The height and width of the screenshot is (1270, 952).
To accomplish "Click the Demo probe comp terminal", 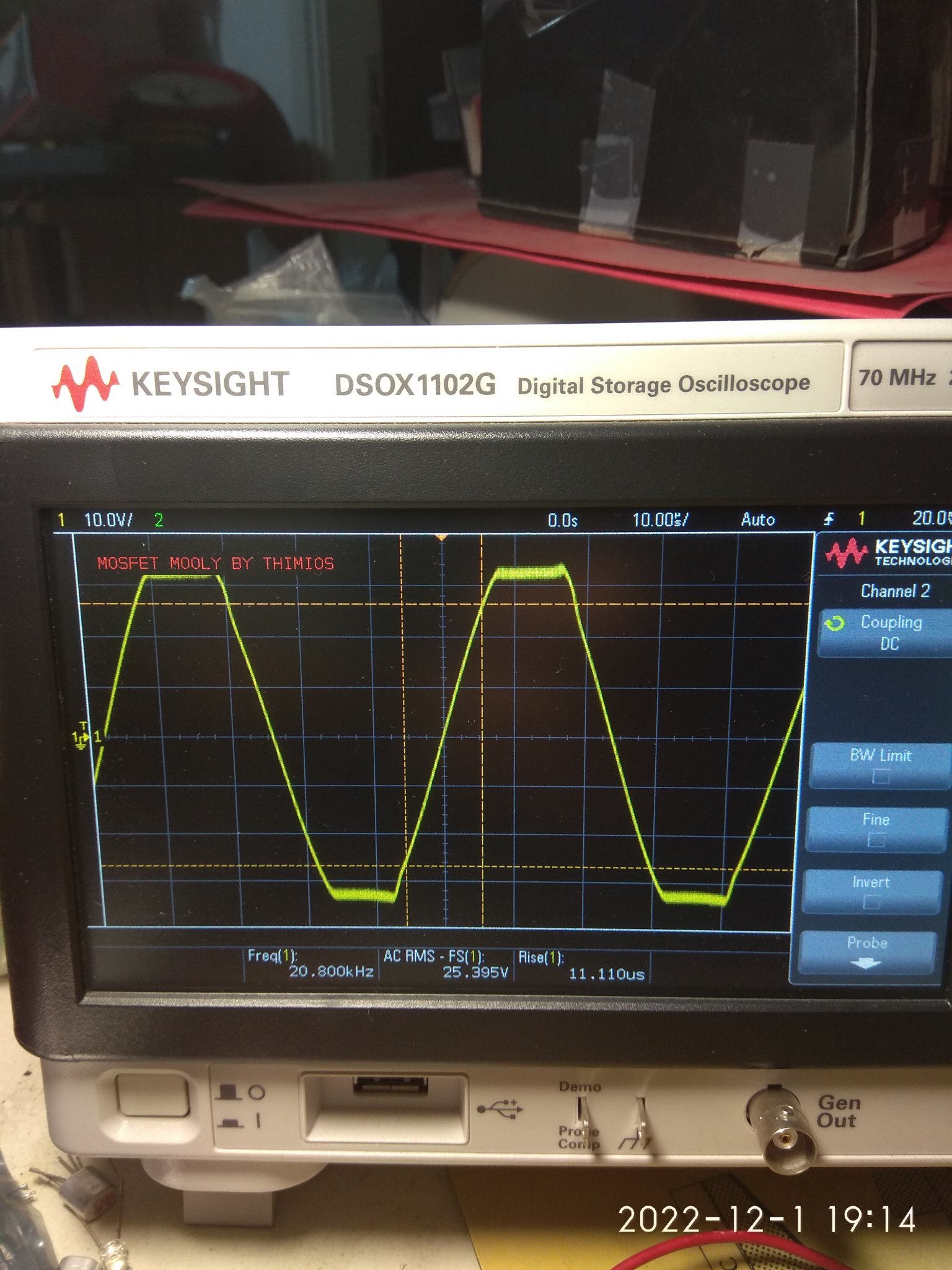I will (x=583, y=1116).
